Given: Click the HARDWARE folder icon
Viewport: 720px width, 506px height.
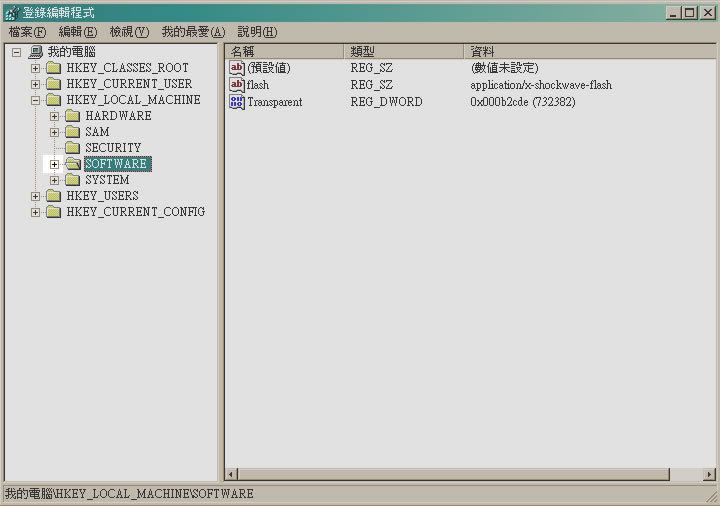Looking at the screenshot, I should pyautogui.click(x=73, y=116).
